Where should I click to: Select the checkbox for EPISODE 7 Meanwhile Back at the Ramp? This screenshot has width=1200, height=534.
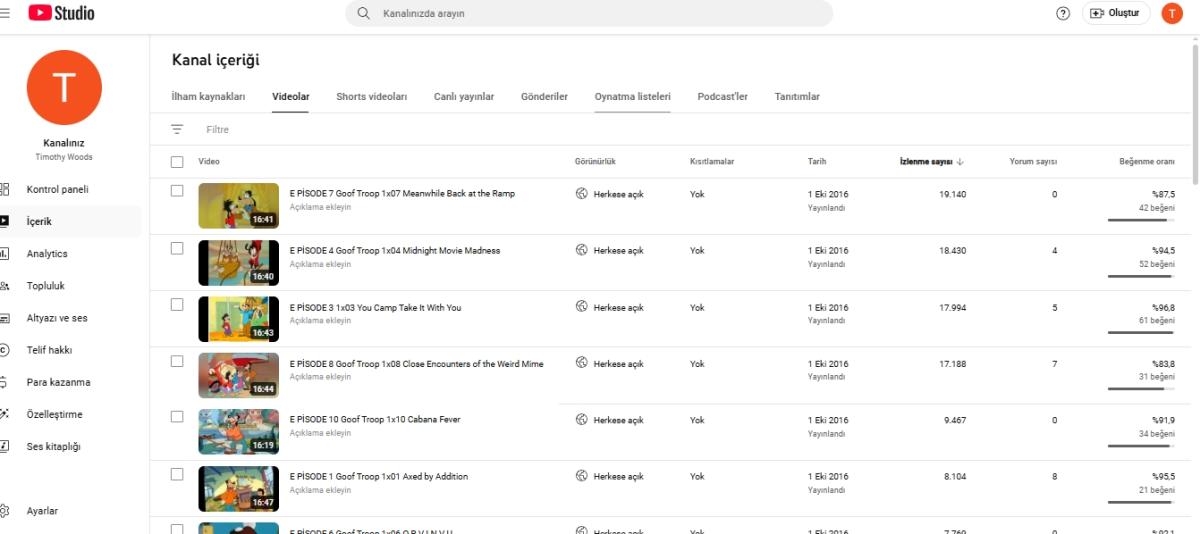point(177,190)
